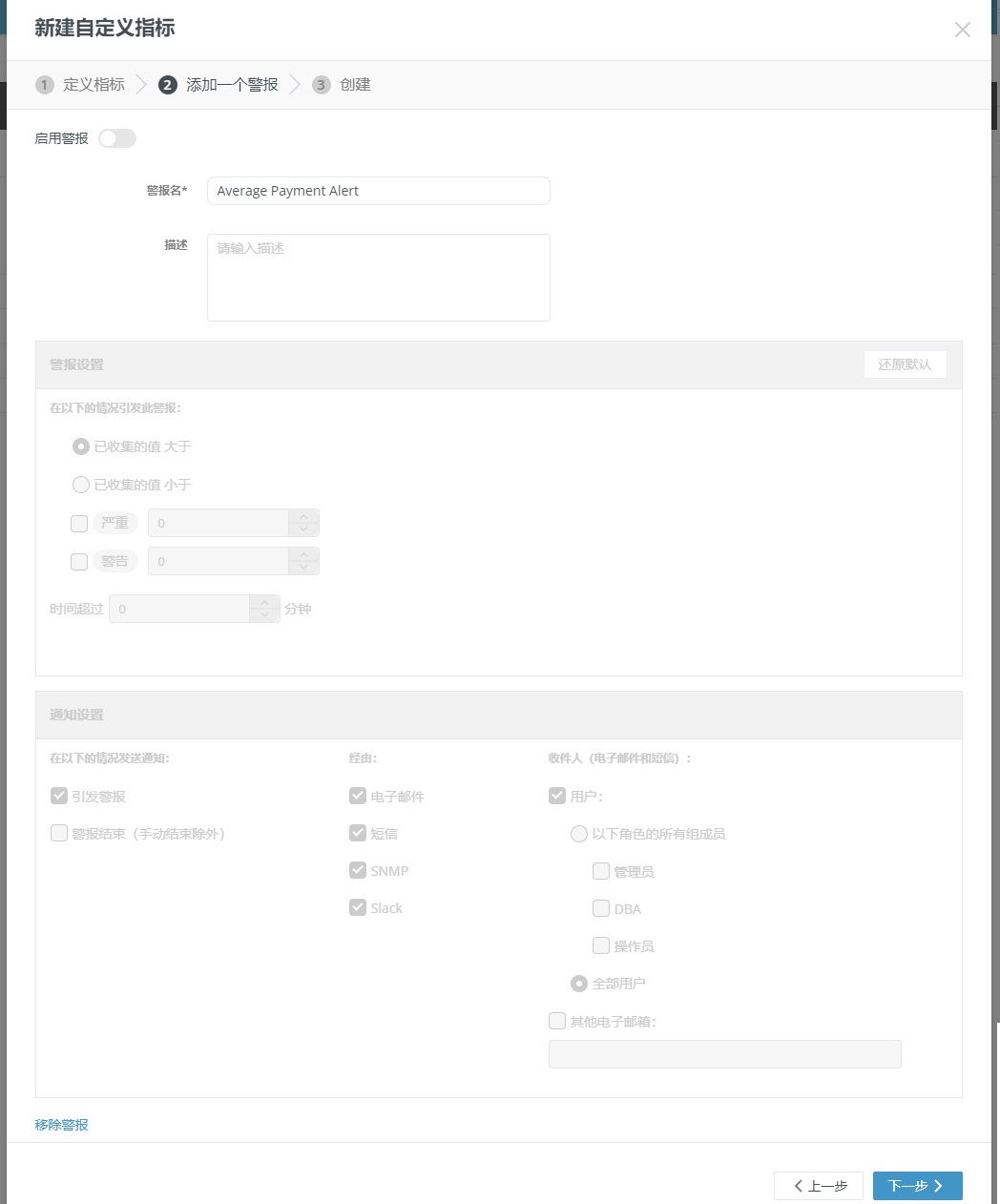Toggle the 电子邮件 channel checkbox
1000x1204 pixels.
pos(358,796)
